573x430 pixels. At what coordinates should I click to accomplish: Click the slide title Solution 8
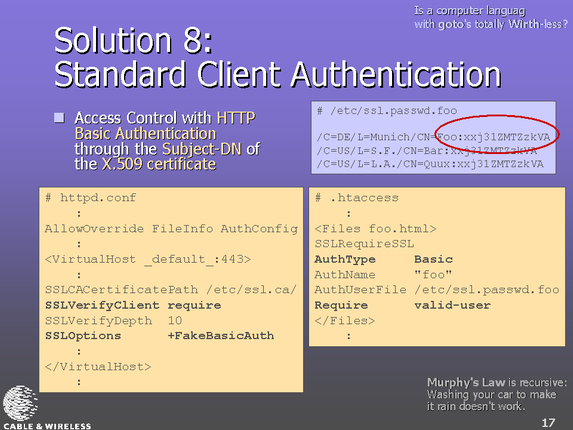click(x=133, y=41)
